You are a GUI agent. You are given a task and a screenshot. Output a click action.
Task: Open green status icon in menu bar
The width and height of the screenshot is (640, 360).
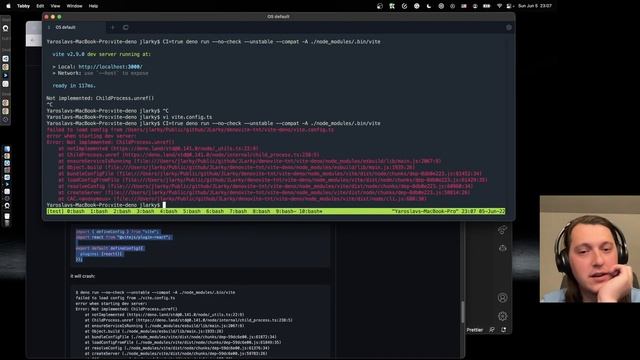pos(392,6)
